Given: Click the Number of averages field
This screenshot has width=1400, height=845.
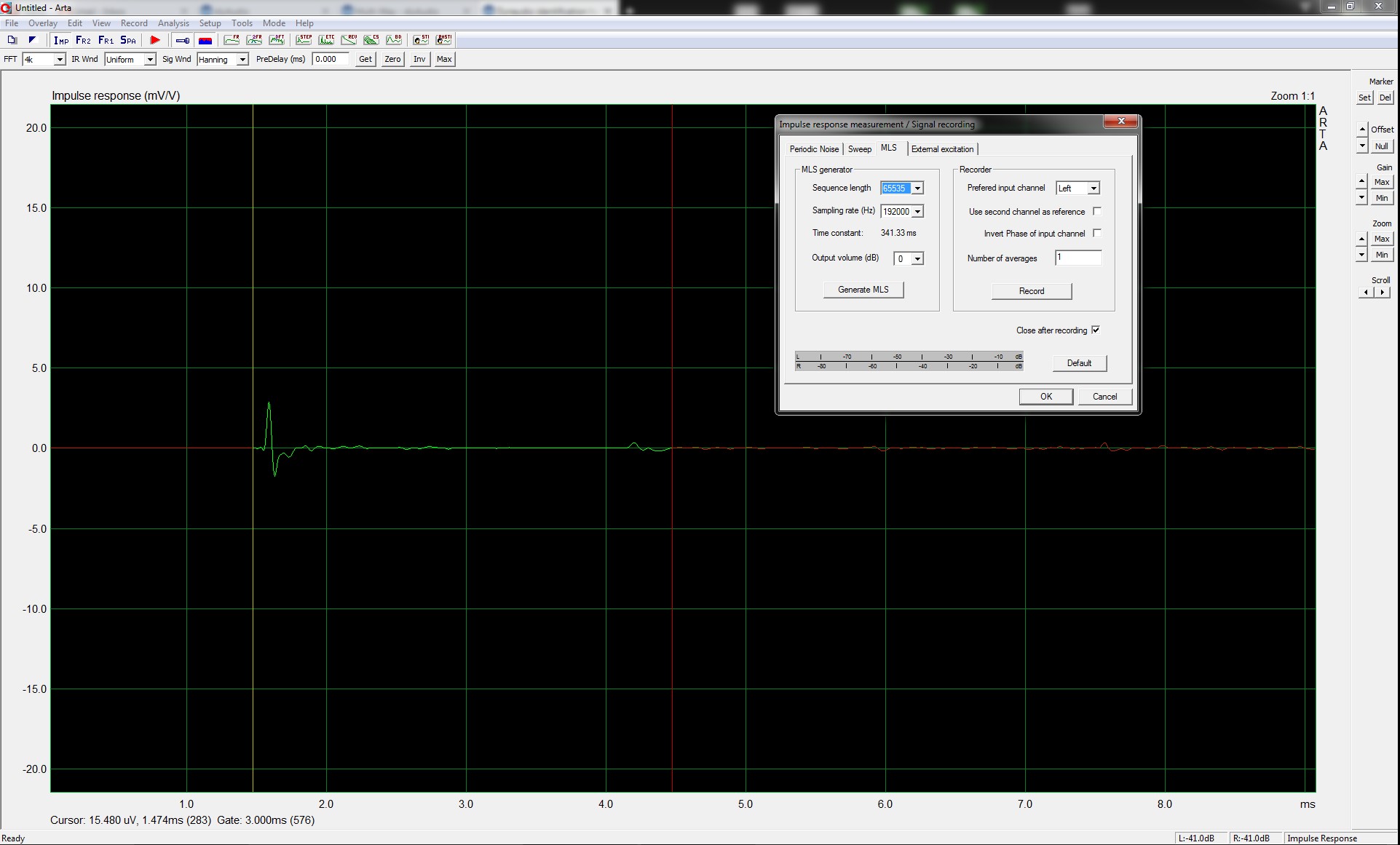Looking at the screenshot, I should click(1078, 258).
